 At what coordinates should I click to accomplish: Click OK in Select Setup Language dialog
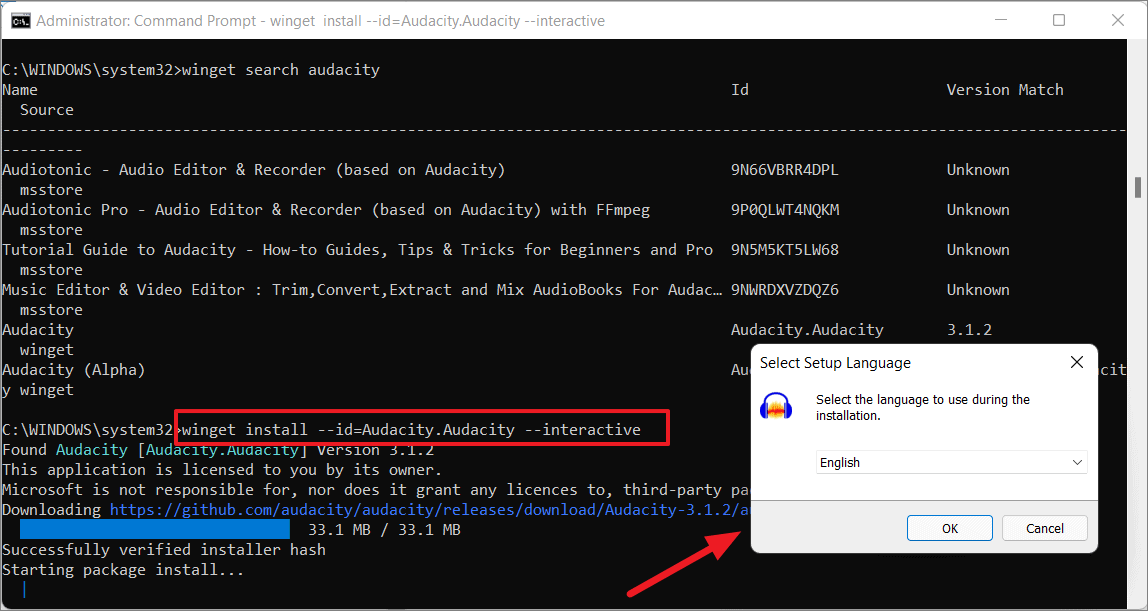click(x=950, y=528)
